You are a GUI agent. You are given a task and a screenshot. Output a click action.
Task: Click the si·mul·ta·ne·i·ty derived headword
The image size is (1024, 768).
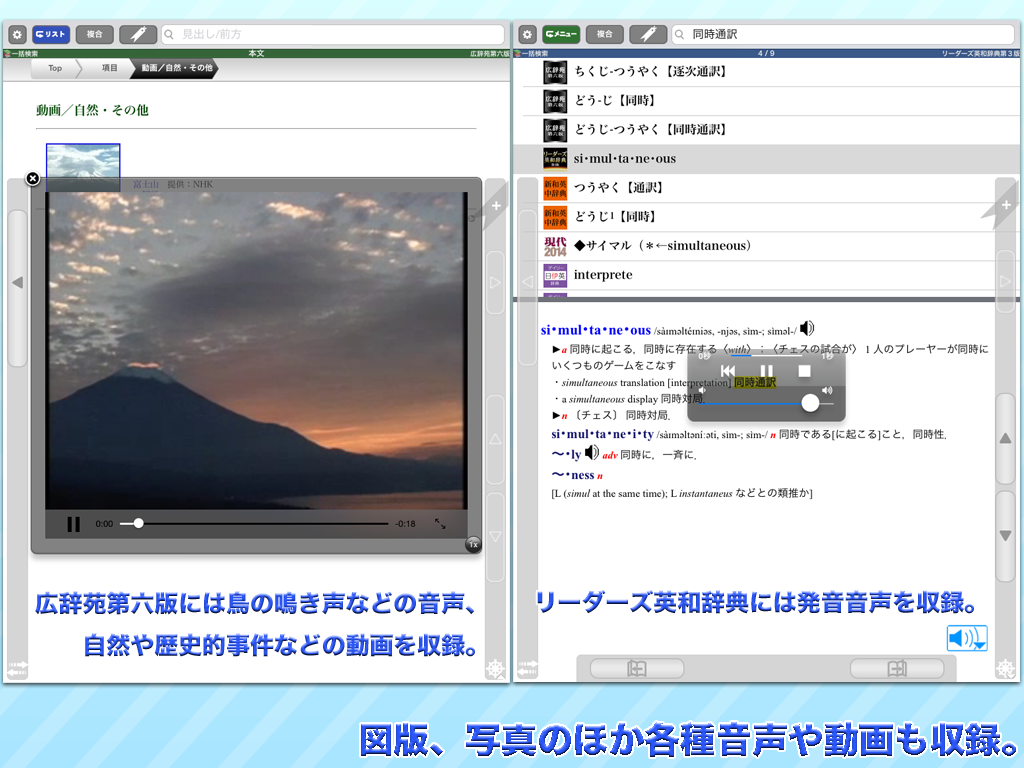pos(602,434)
